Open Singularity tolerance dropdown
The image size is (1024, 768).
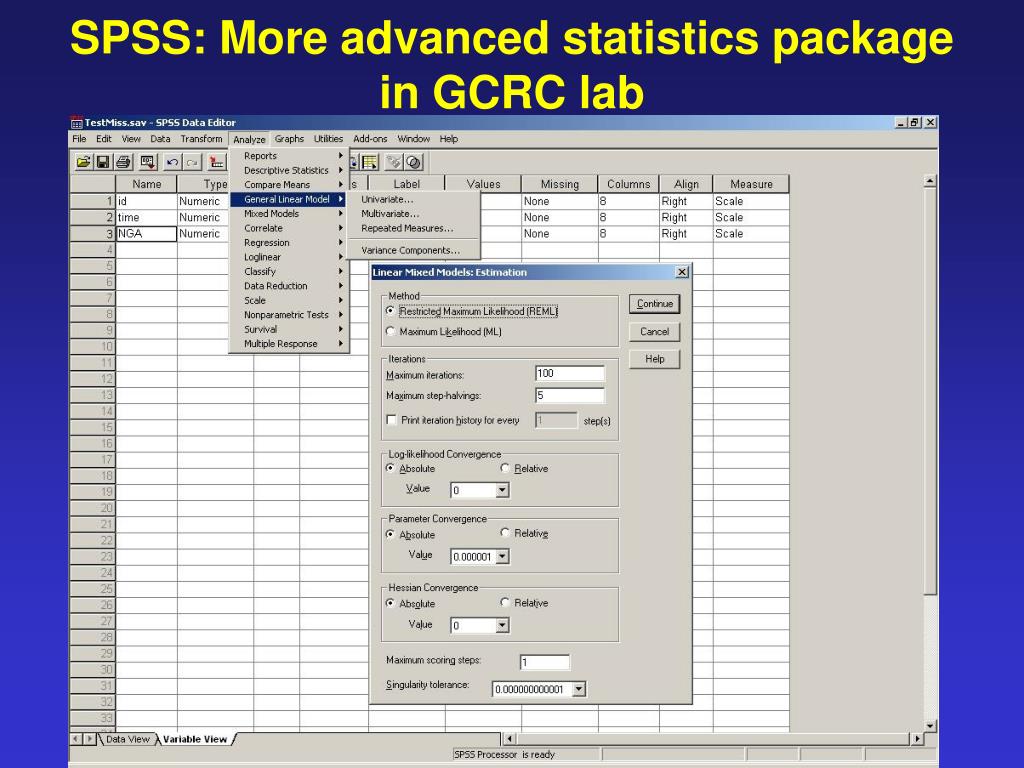pyautogui.click(x=579, y=689)
